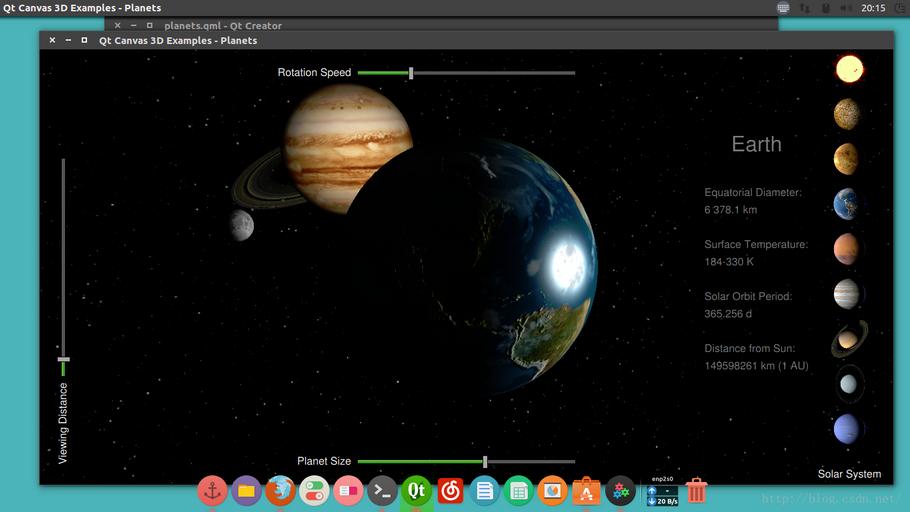
Task: Click the Rotation Speed slider handle
Action: point(411,73)
